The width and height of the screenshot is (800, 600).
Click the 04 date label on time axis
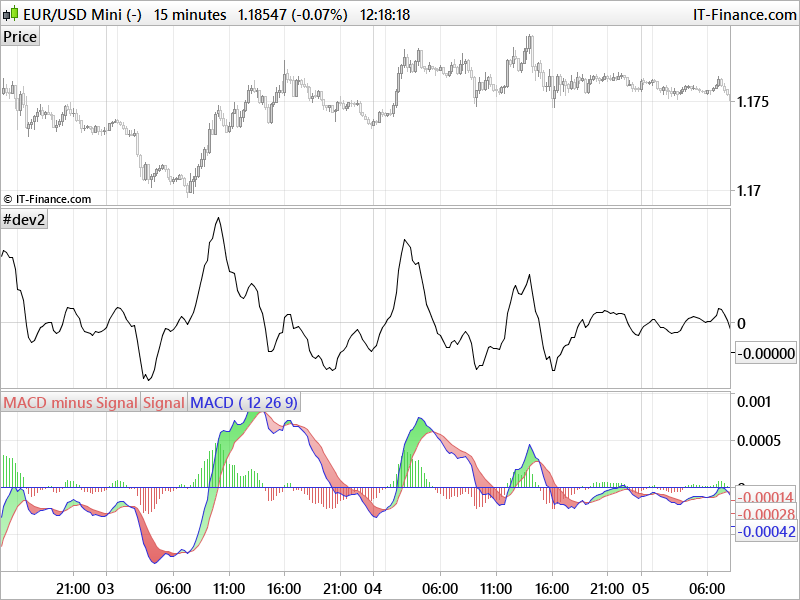click(x=373, y=589)
